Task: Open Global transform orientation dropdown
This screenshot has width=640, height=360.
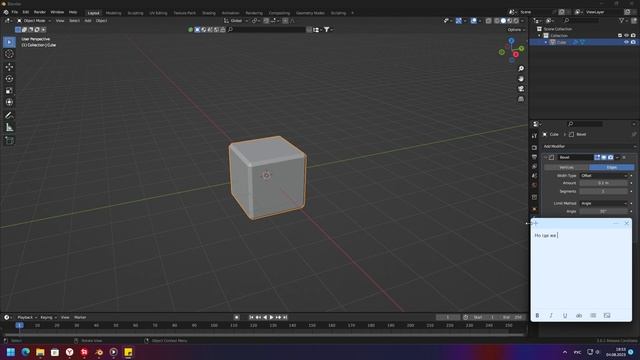Action: coord(236,21)
